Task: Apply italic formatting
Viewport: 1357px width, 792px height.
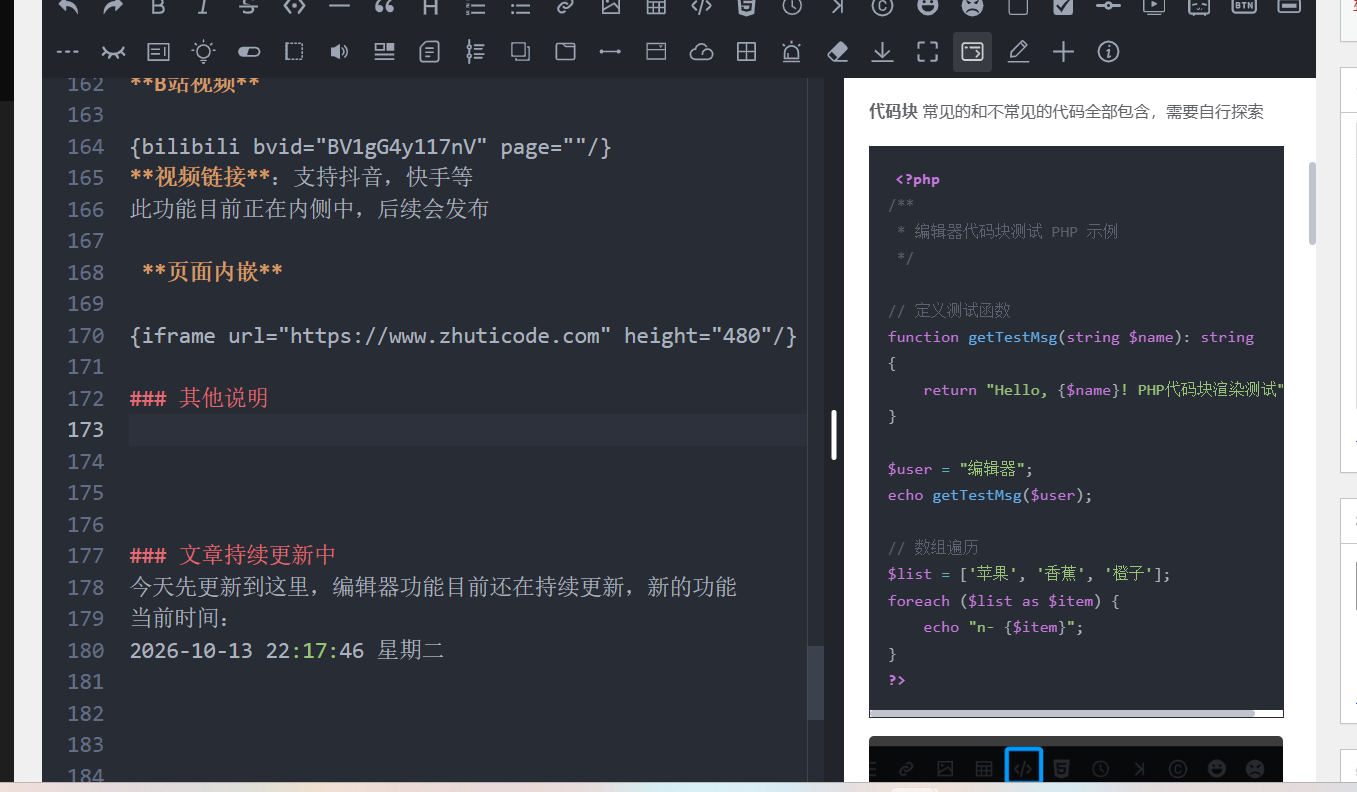Action: pos(203,6)
